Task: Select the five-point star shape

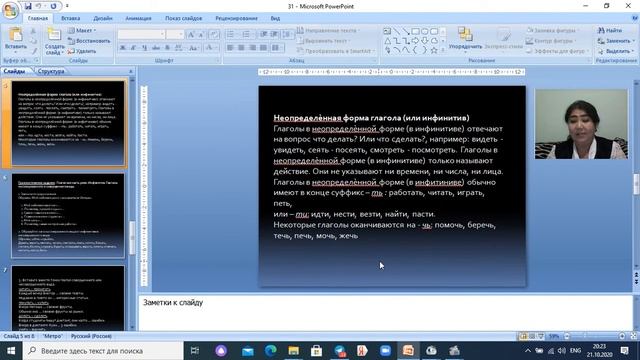Action: (434, 50)
